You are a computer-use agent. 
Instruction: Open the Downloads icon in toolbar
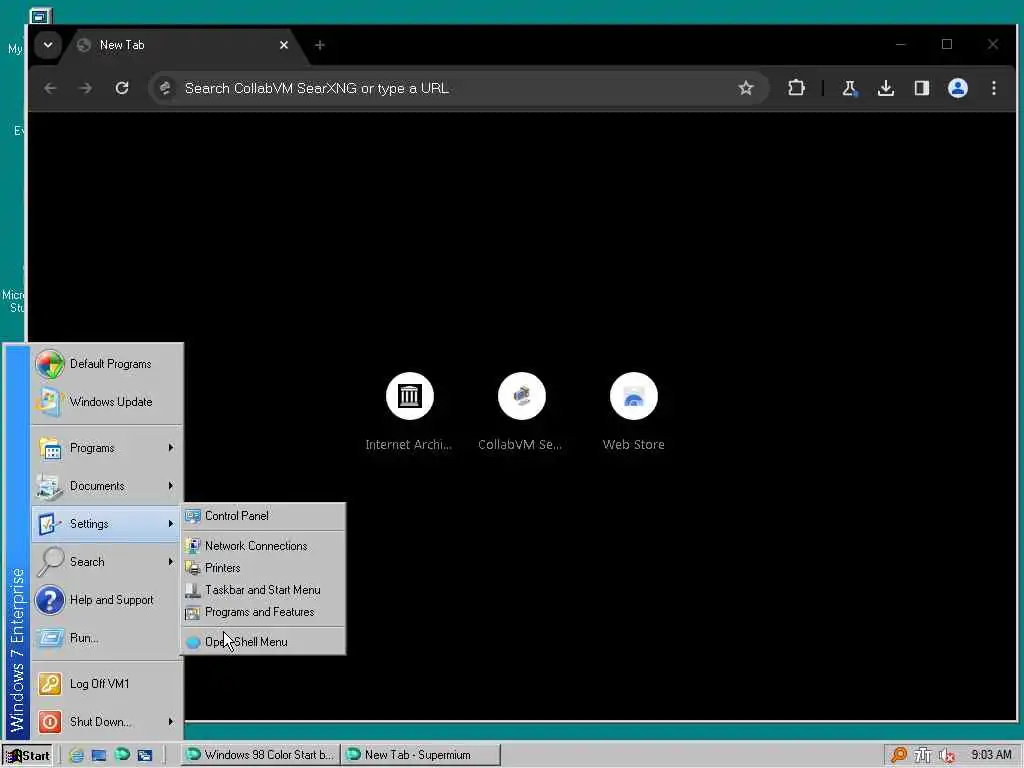(886, 88)
